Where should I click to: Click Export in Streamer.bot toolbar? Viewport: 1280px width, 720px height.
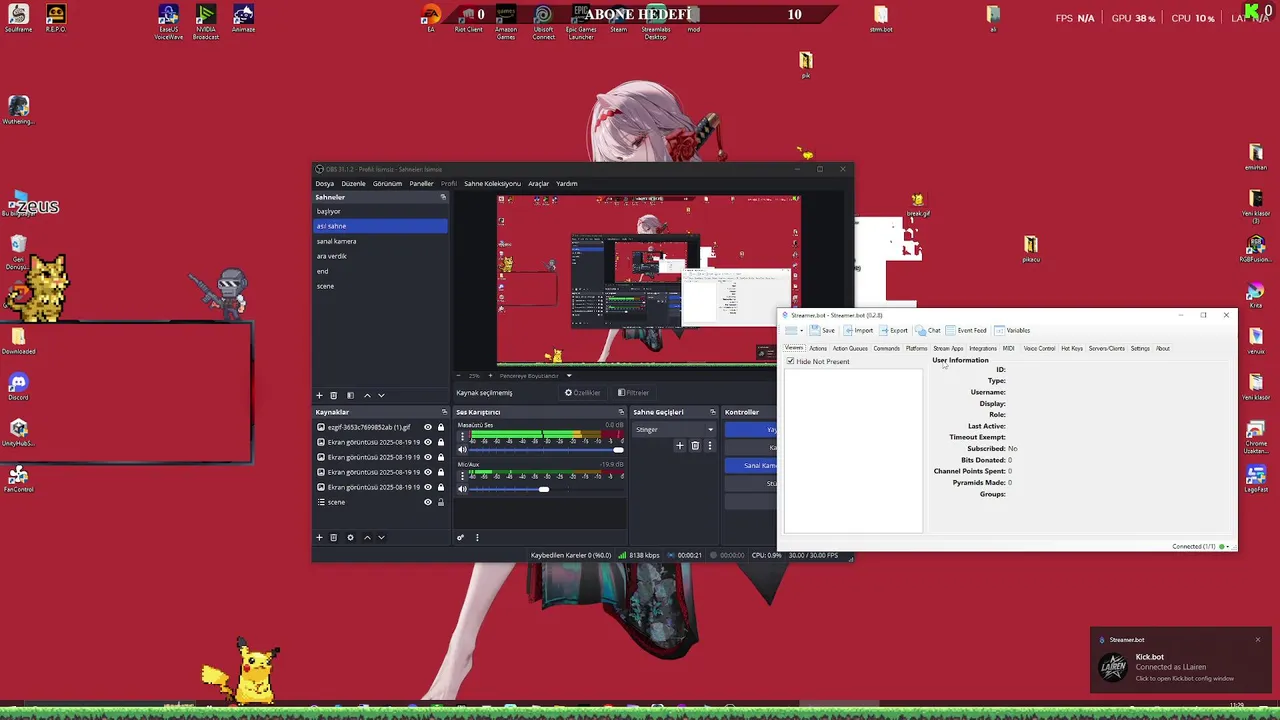pos(894,331)
